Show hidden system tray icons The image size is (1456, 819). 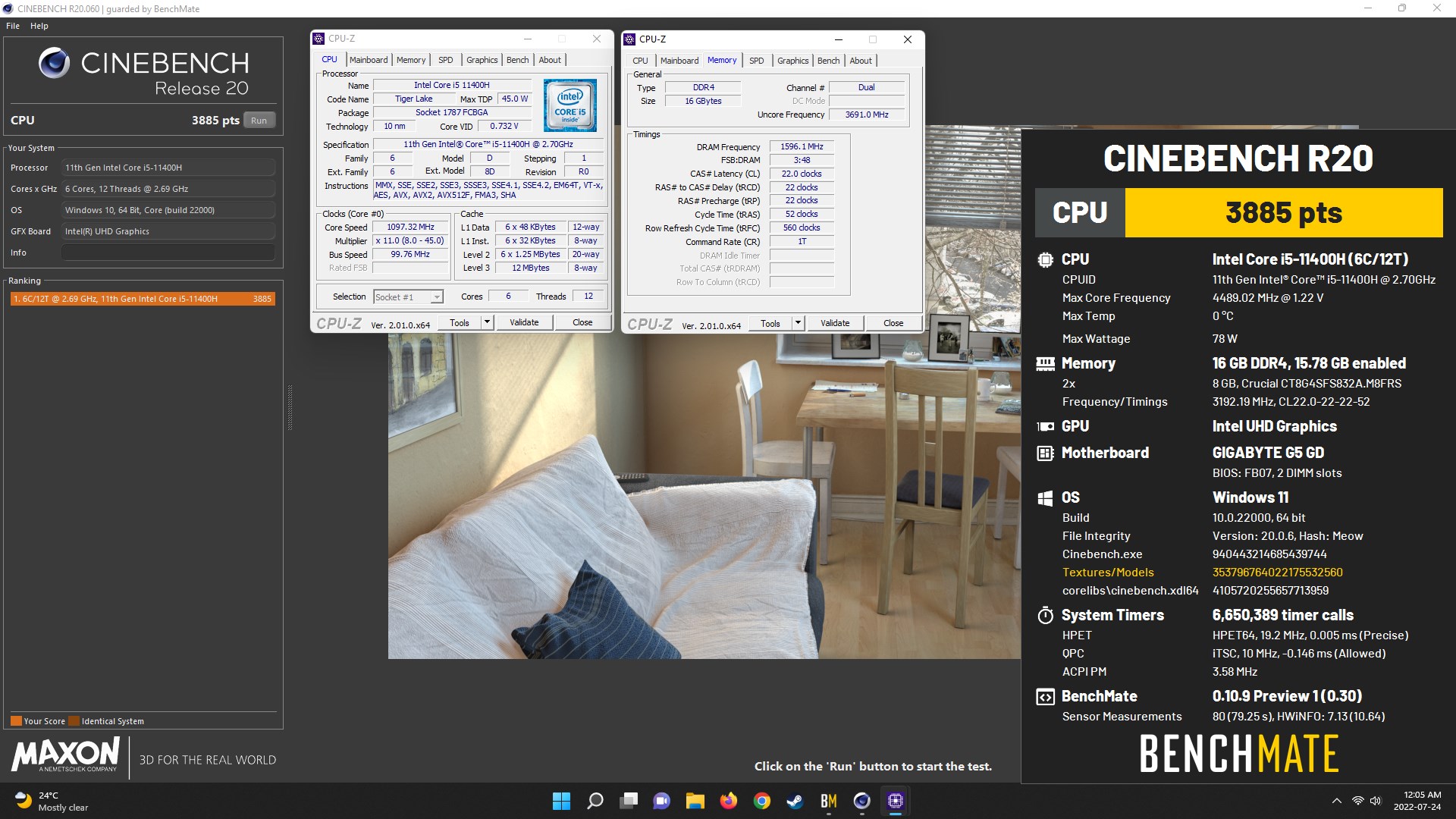point(1337,801)
